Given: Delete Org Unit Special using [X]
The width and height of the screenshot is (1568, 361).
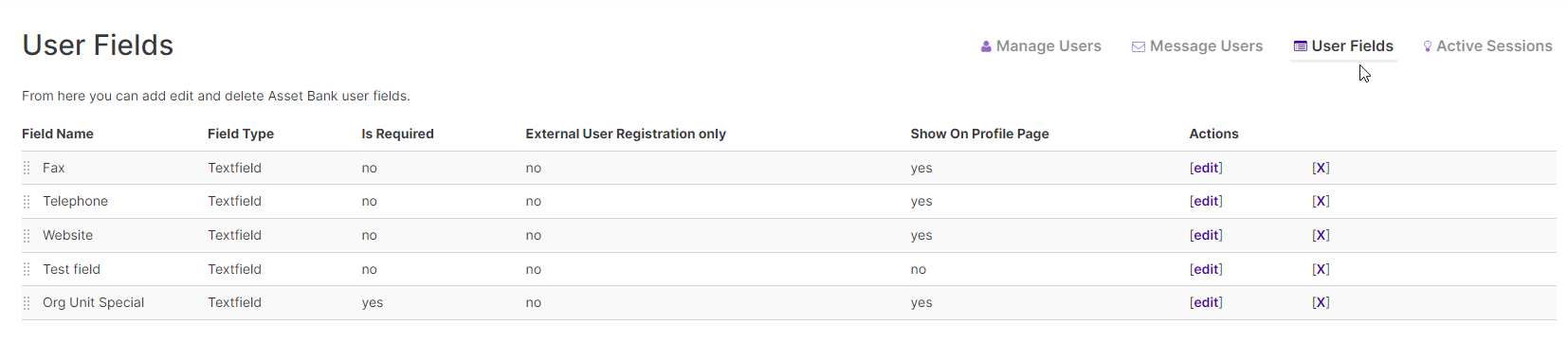Looking at the screenshot, I should click(x=1321, y=302).
